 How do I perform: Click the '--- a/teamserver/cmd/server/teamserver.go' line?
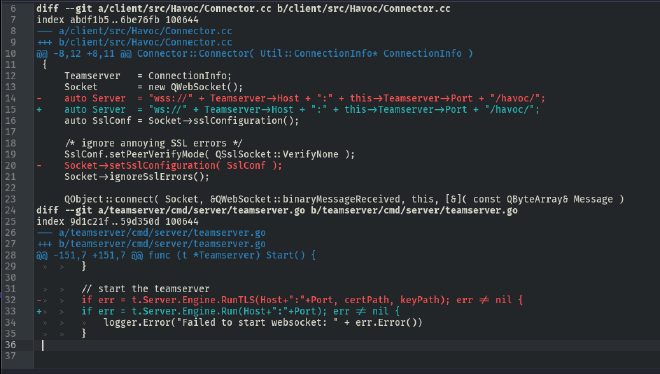click(151, 233)
